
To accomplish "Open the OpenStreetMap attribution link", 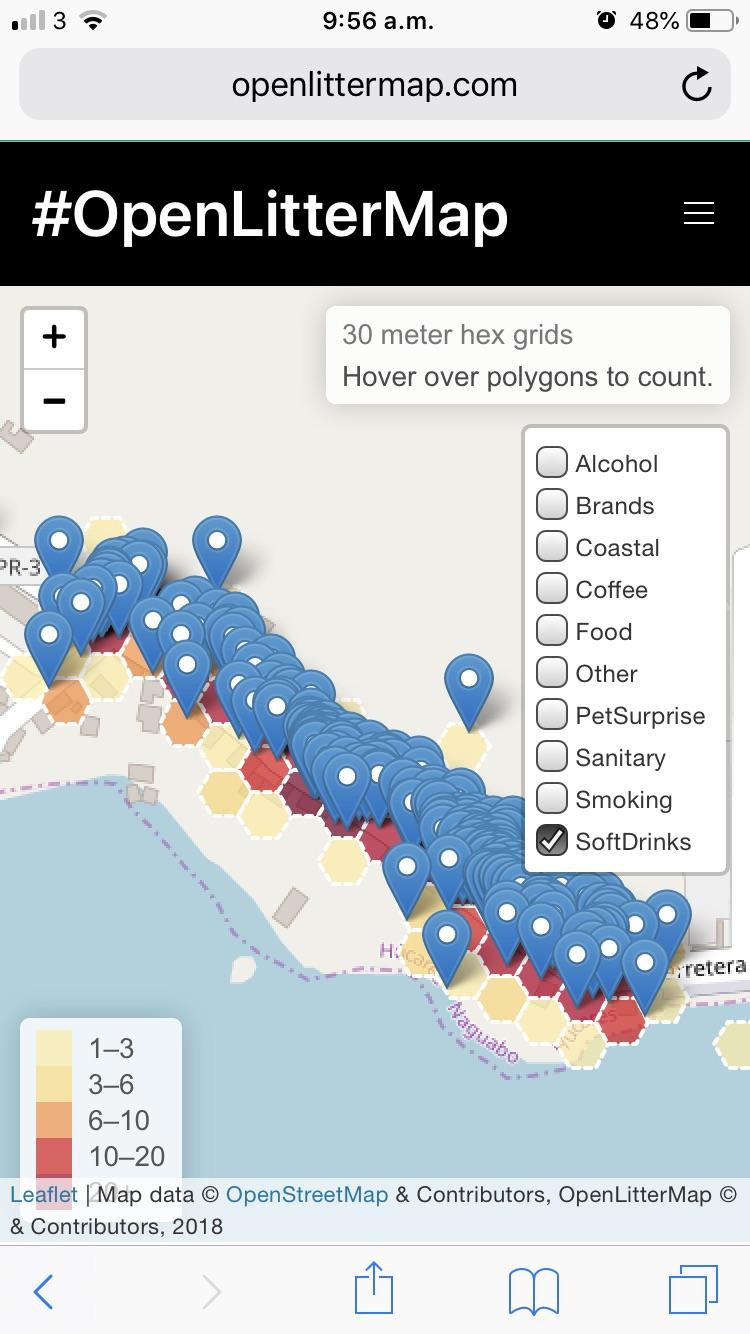I will coord(306,1194).
